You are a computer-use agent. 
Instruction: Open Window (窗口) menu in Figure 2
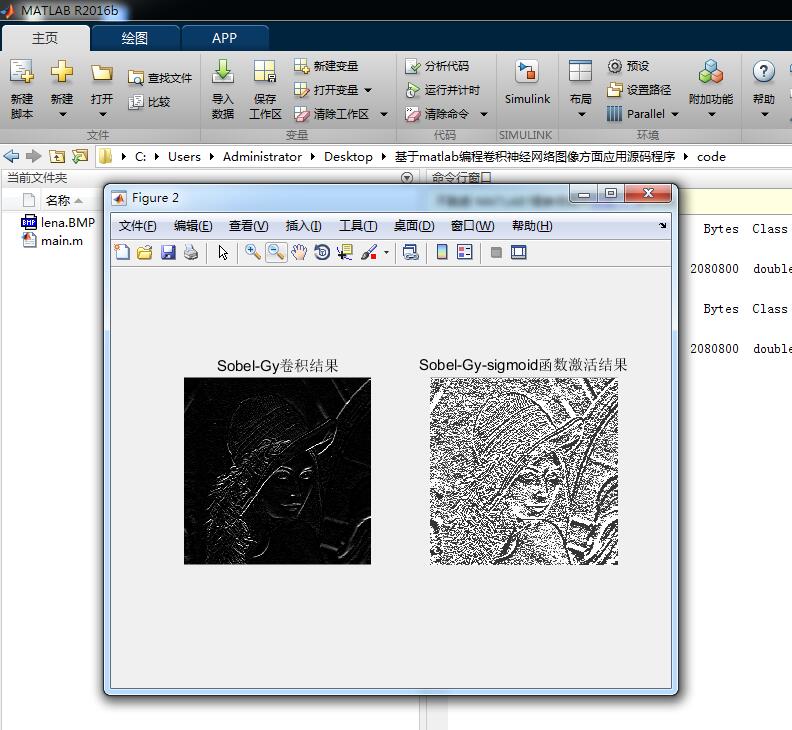click(473, 226)
